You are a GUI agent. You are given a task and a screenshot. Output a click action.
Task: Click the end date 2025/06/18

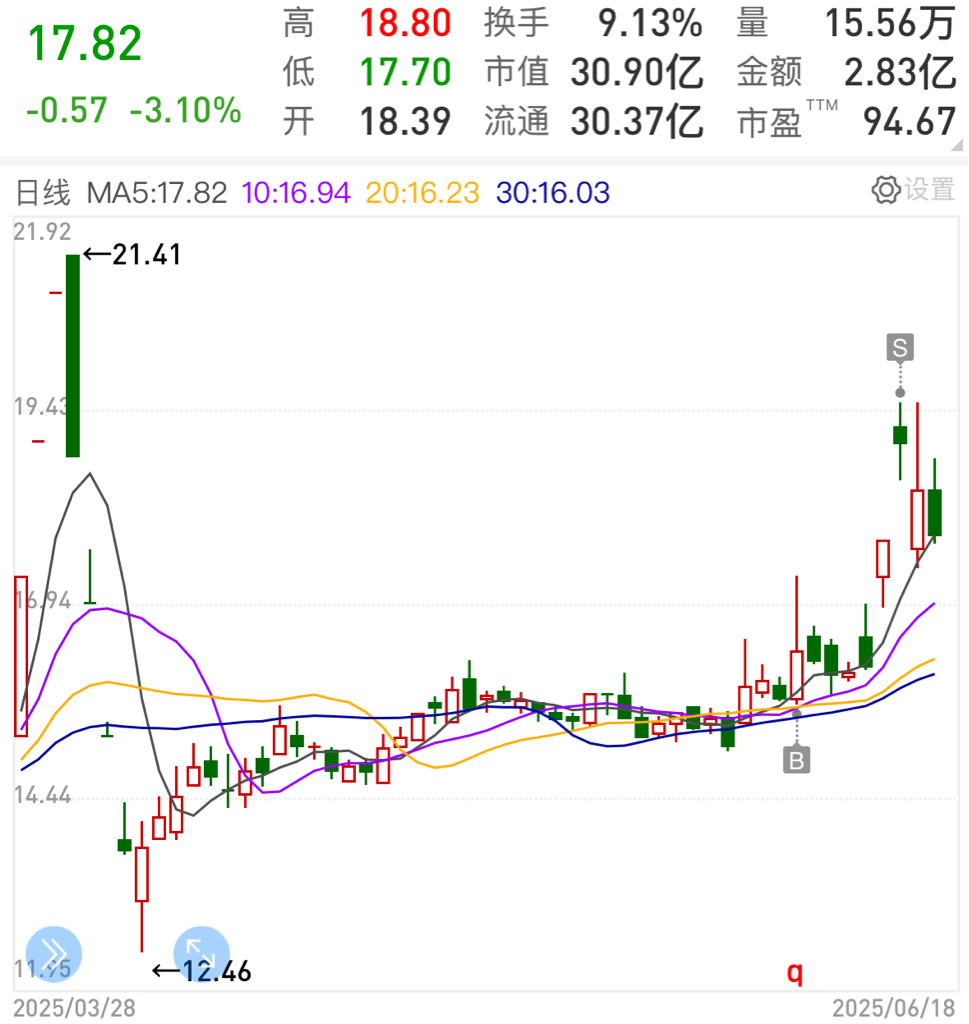tap(894, 1008)
